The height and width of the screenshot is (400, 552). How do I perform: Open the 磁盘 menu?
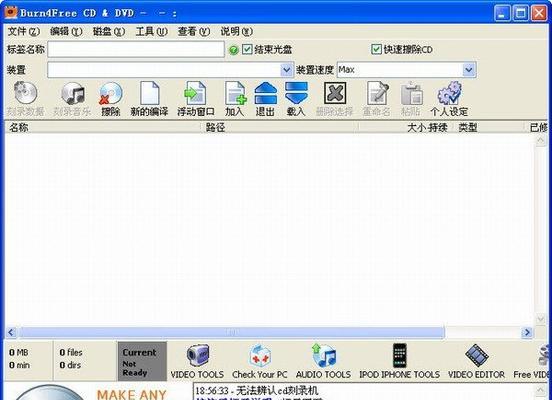tap(109, 32)
